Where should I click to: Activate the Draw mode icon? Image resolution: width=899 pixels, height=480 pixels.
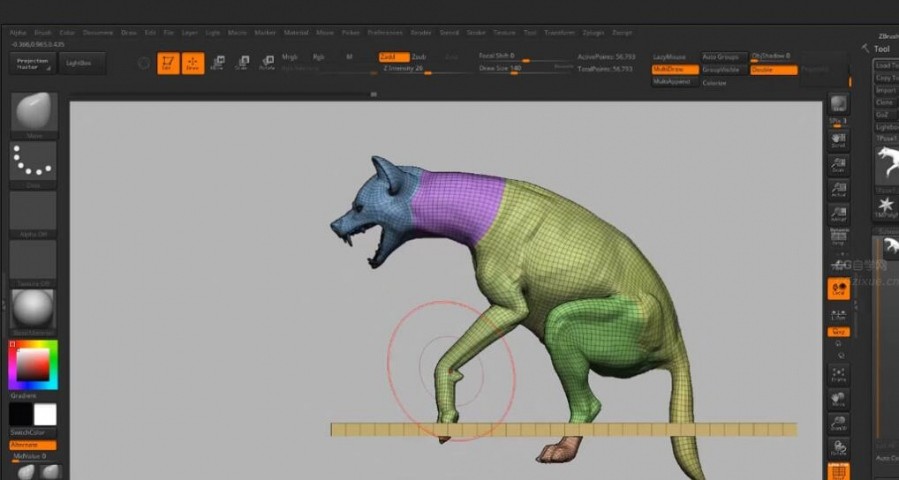tap(193, 63)
